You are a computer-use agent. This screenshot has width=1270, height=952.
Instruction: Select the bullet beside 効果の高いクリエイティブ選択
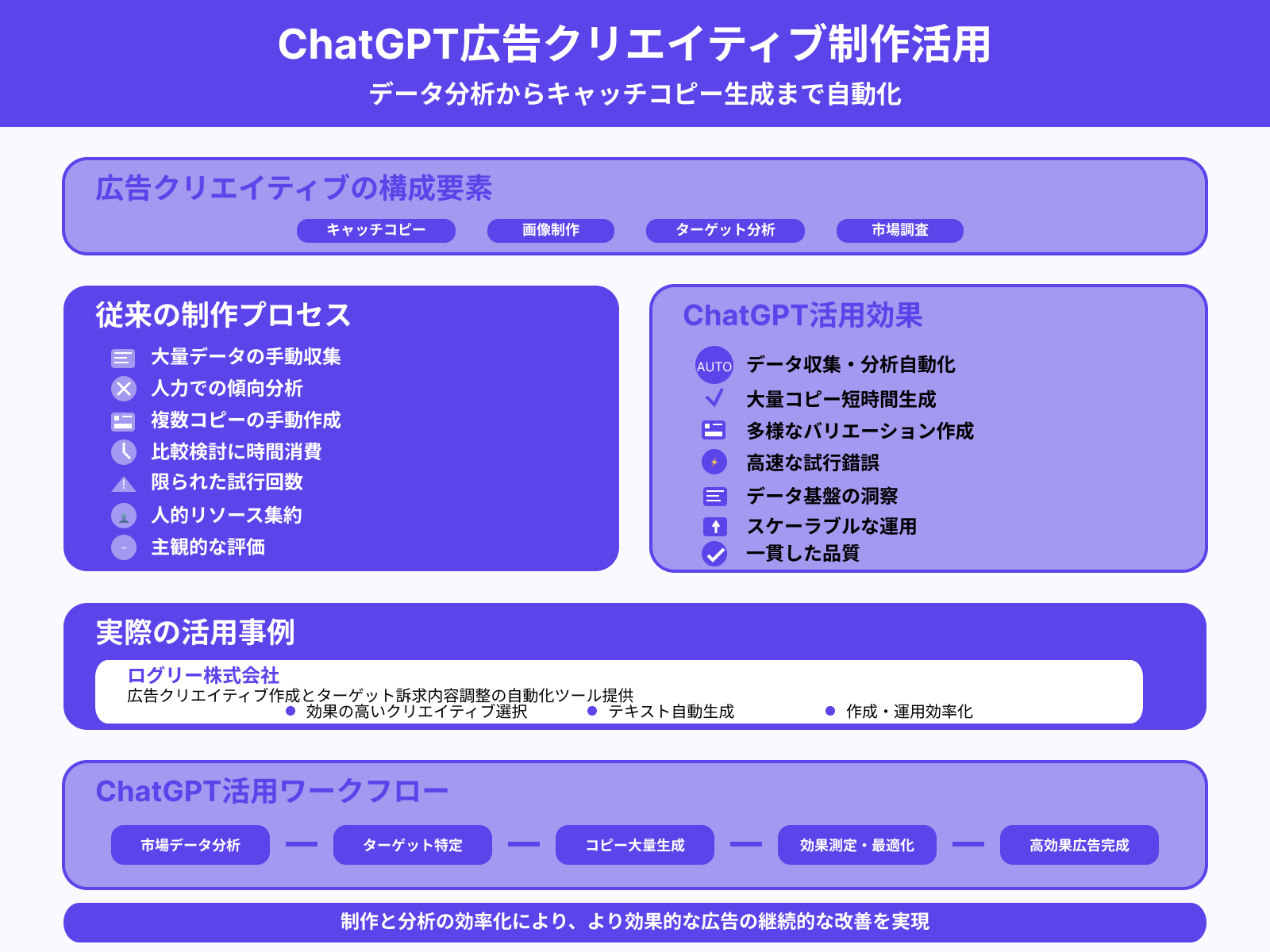coord(291,712)
